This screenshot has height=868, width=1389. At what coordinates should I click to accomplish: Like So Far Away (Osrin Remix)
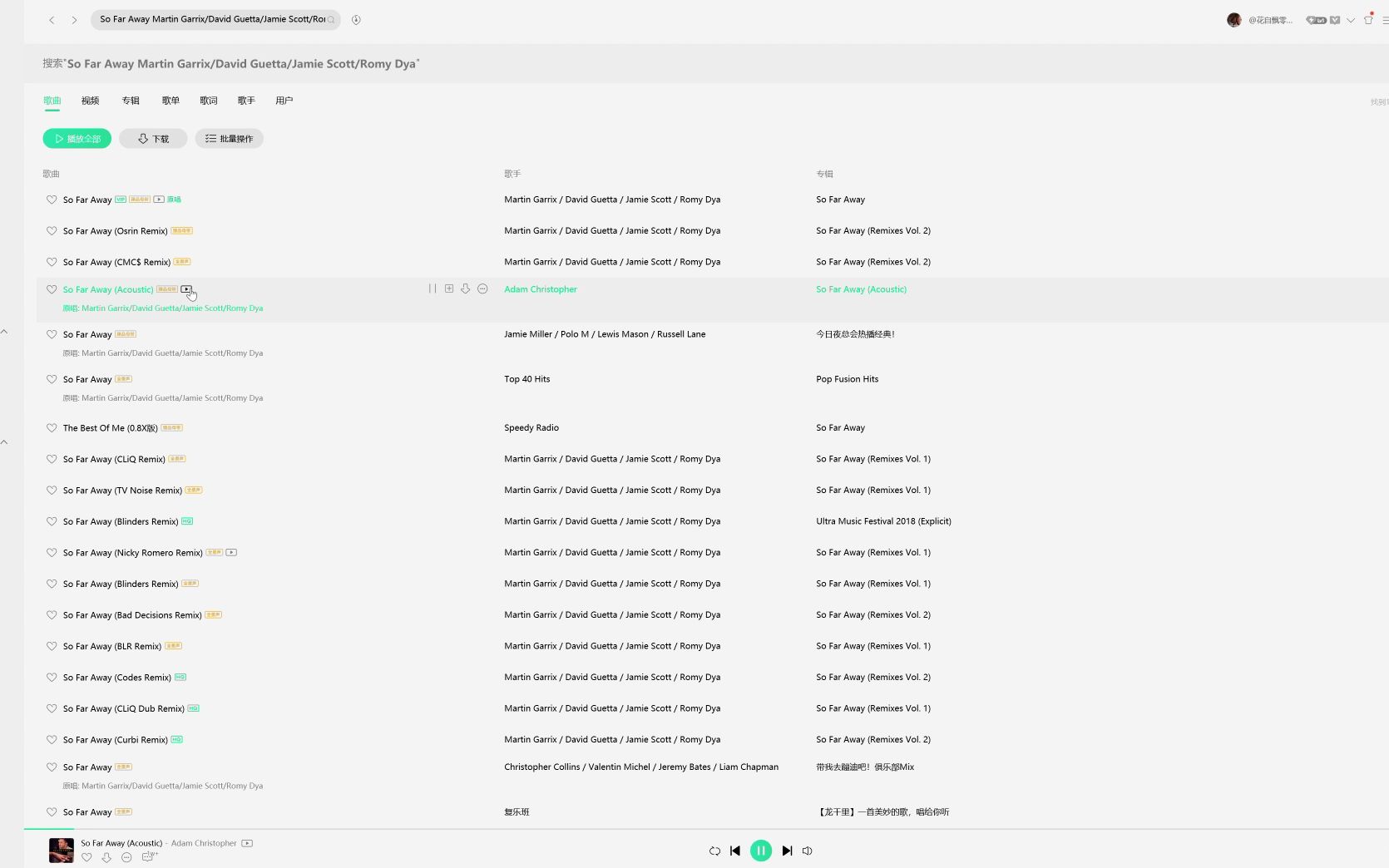(x=52, y=231)
